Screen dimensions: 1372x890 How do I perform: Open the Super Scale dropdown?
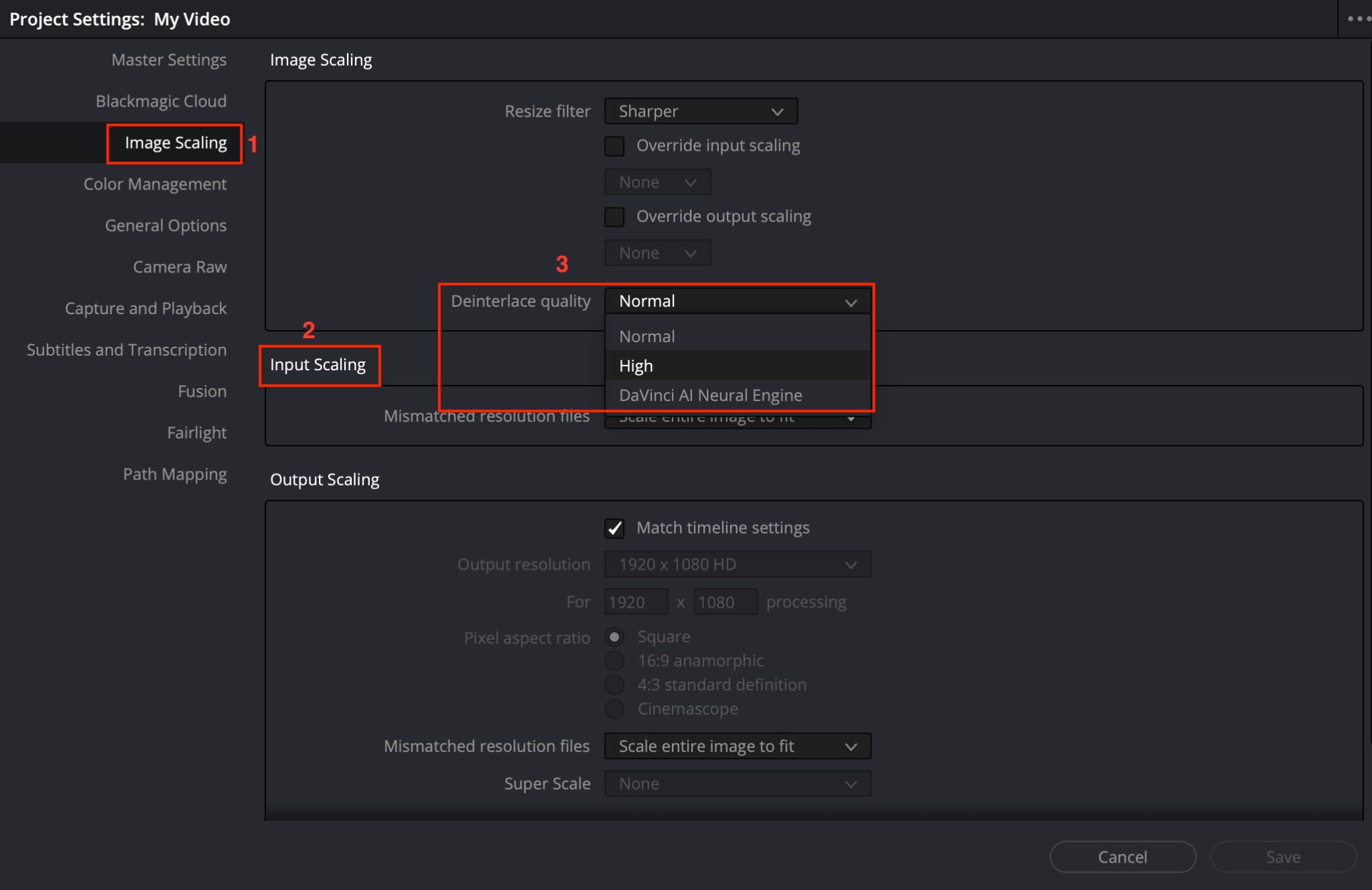[x=736, y=783]
